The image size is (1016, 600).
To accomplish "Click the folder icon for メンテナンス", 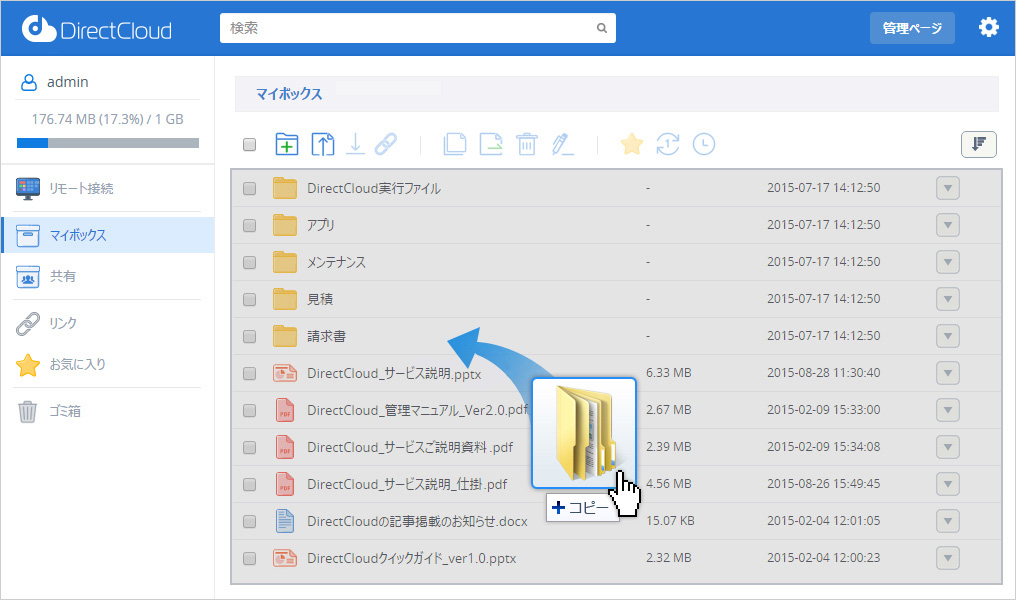I will [285, 262].
